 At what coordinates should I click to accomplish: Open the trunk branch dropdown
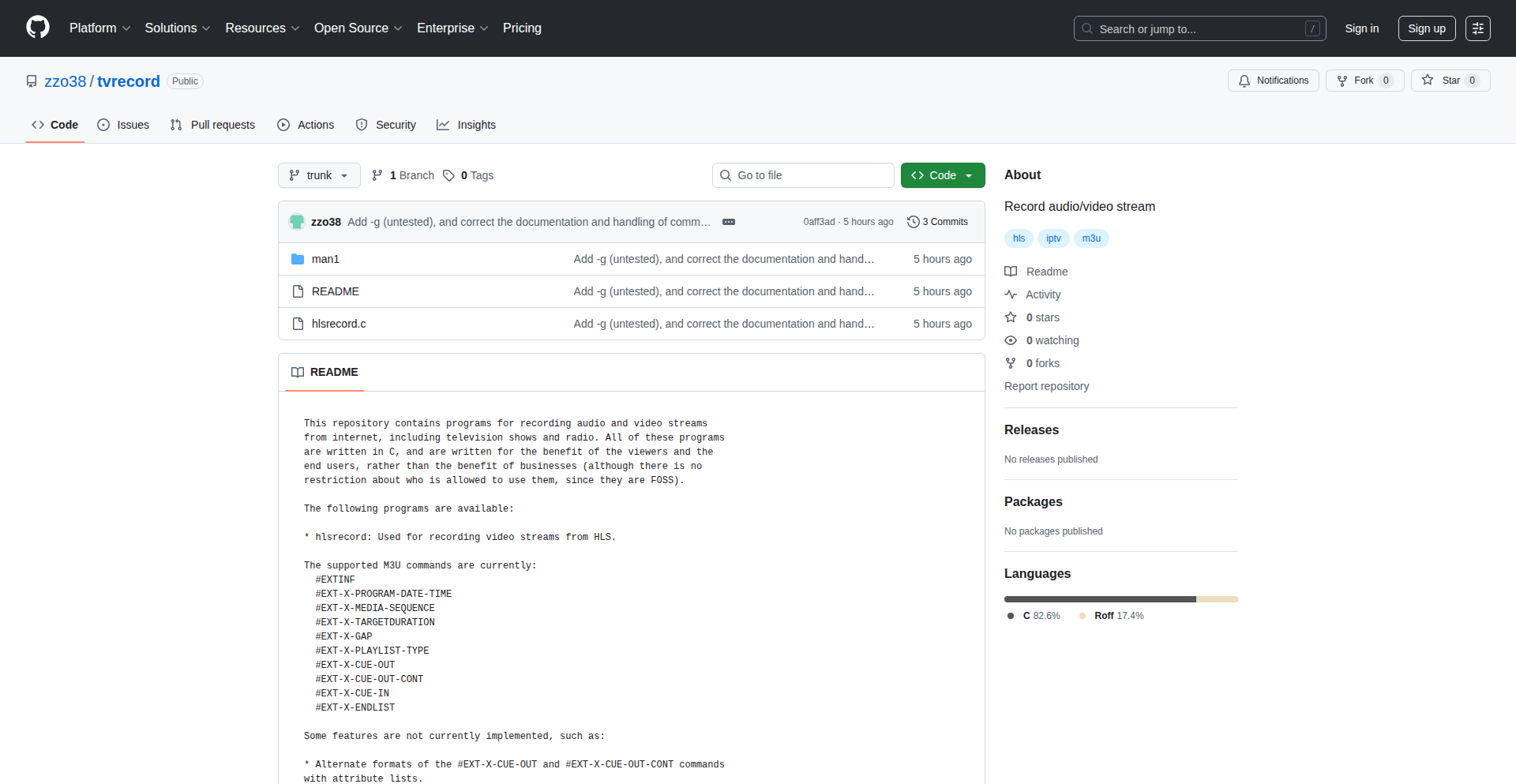tap(319, 175)
